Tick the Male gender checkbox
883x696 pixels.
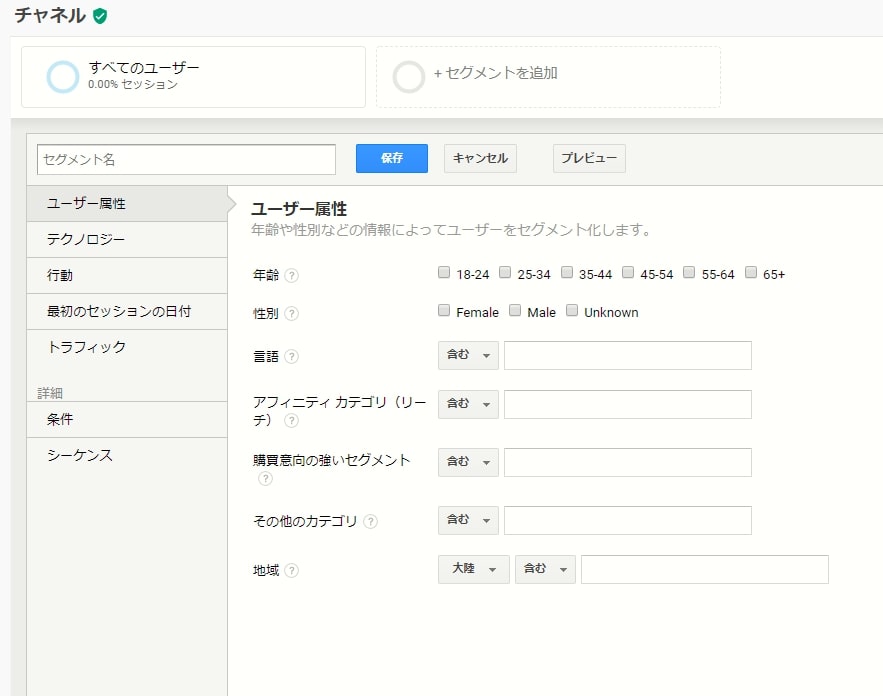point(515,310)
